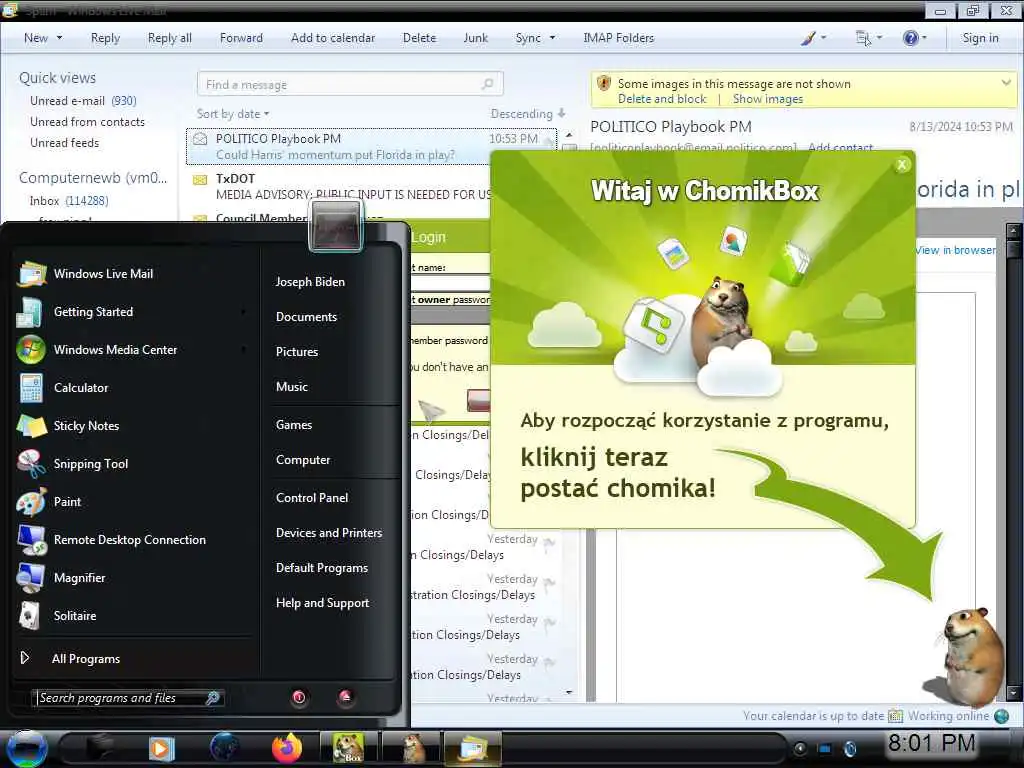Open IMAP Folders

click(x=618, y=38)
